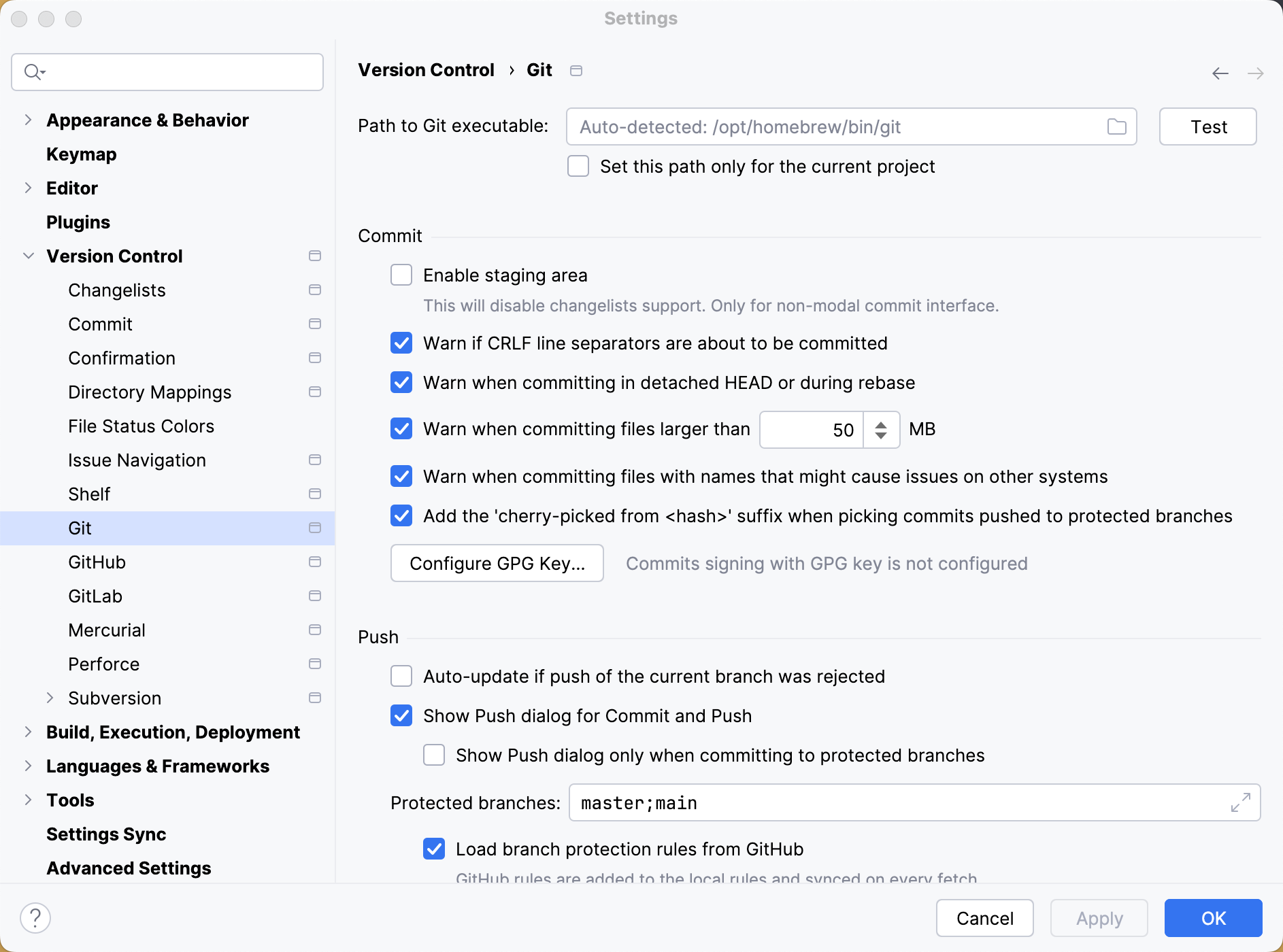Select the Confirmation settings page
Viewport: 1283px width, 952px height.
tap(122, 358)
